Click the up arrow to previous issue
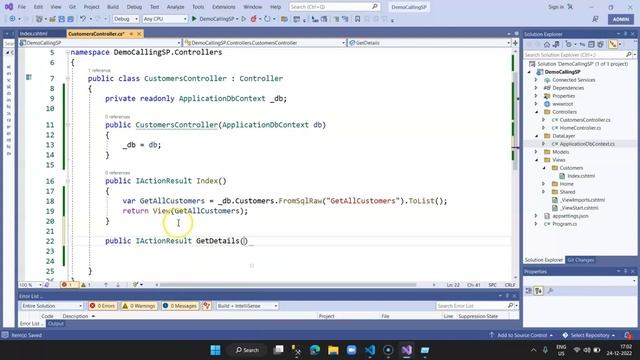Viewport: 640px width, 360px height. point(106,284)
